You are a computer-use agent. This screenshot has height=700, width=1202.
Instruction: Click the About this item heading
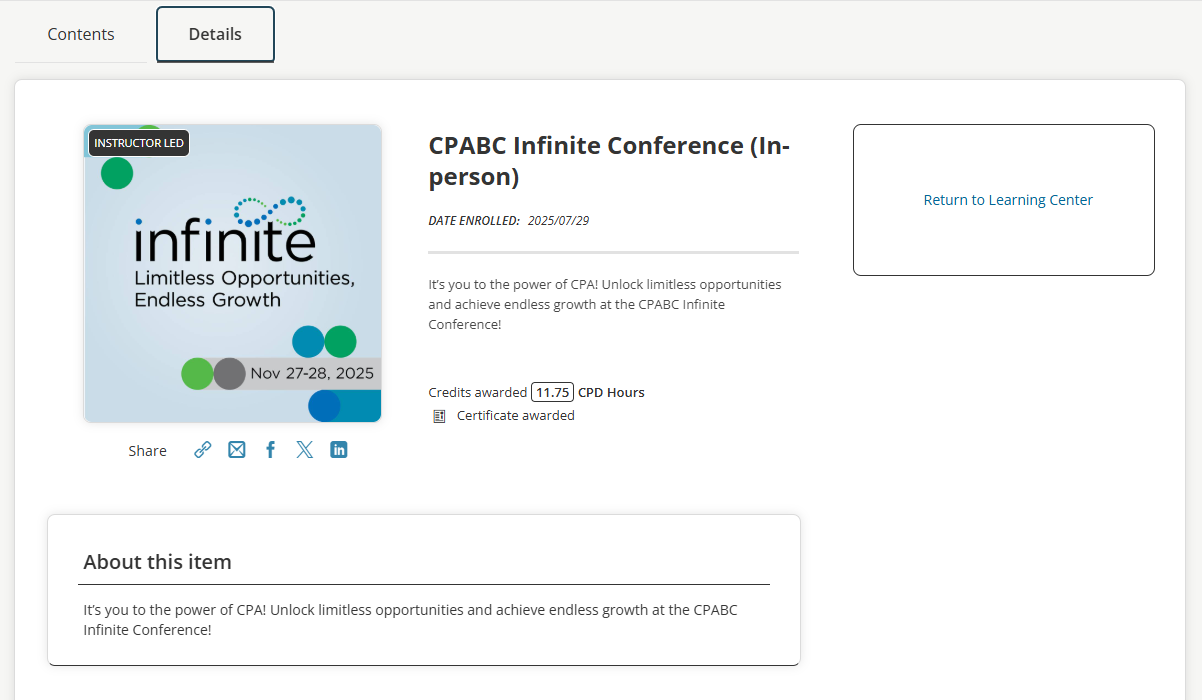[157, 562]
